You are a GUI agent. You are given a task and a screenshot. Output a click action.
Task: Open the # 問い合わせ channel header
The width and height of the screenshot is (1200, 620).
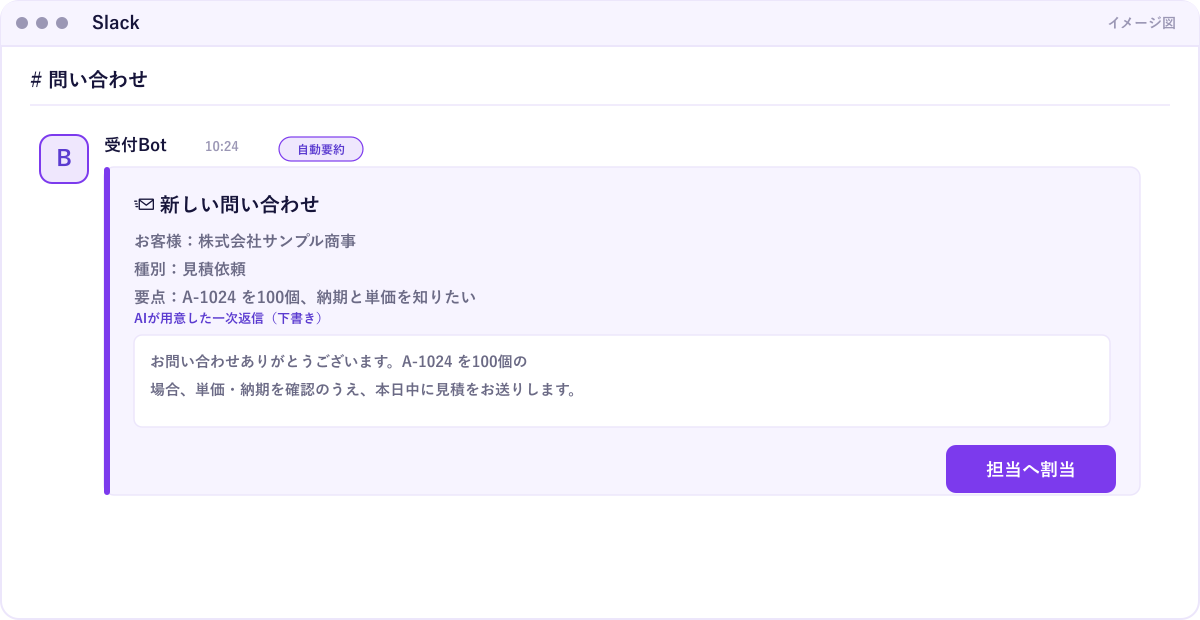[x=89, y=80]
